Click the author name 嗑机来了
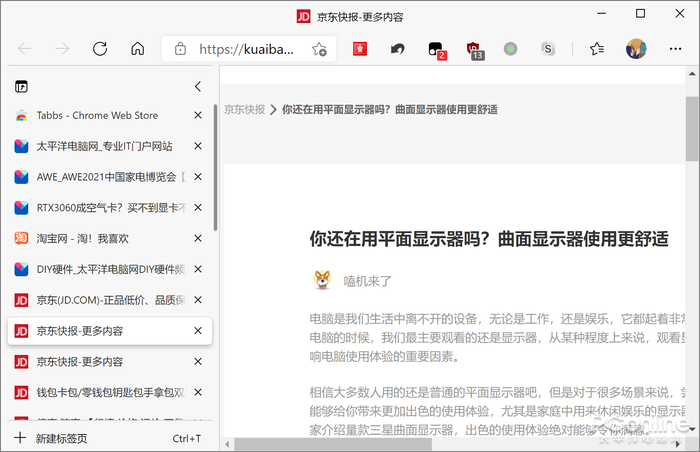The image size is (700, 452). [x=368, y=281]
